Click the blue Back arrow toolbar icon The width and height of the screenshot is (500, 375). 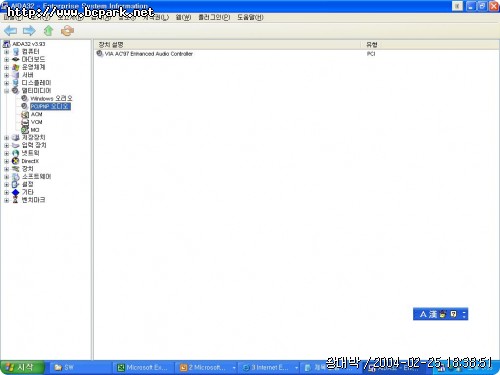tap(11, 31)
